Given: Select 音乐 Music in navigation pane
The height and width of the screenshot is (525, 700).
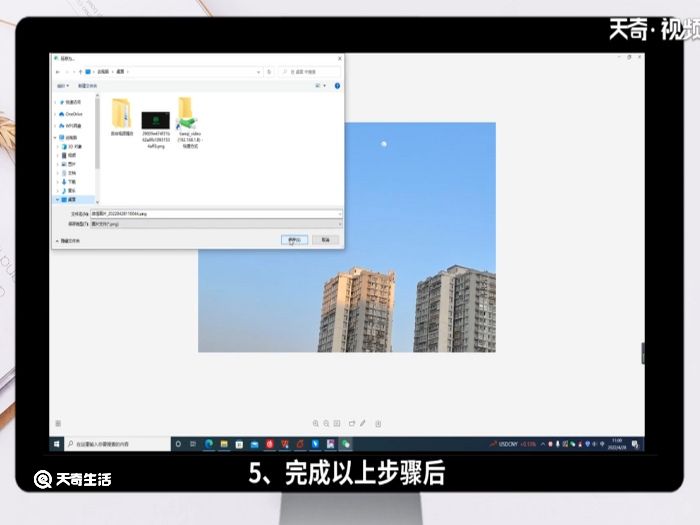Looking at the screenshot, I should pos(69,191).
